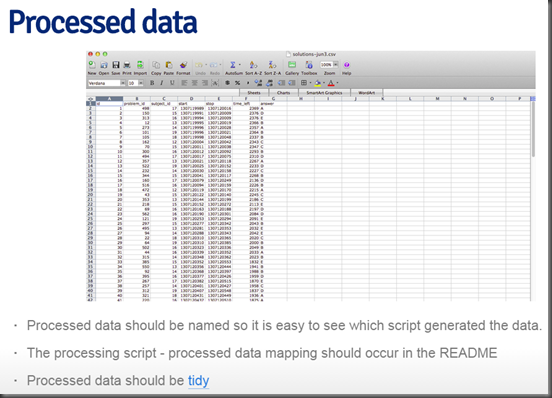Viewport: 552px width, 398px height.
Task: Click the AutoSum sigma icon
Action: (x=232, y=65)
